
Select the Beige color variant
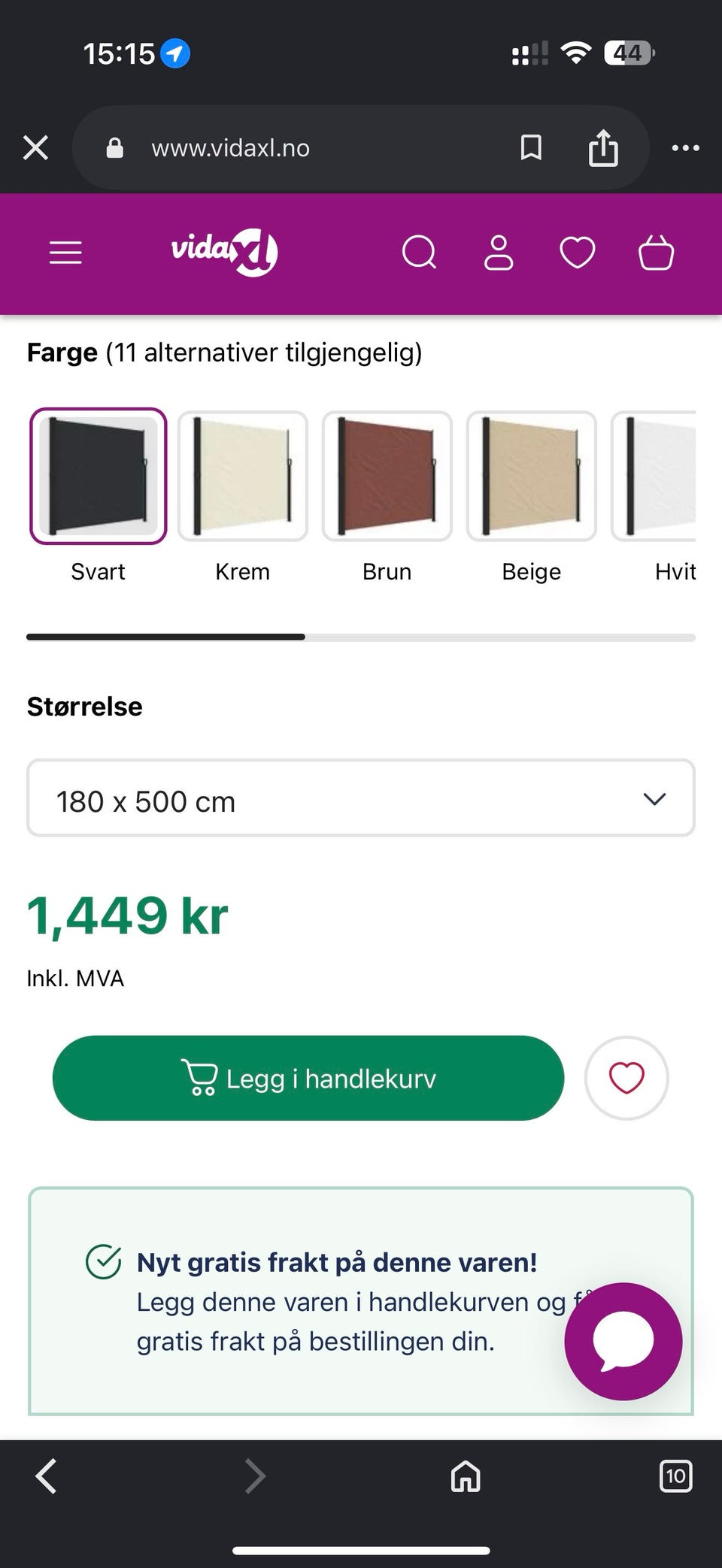click(x=531, y=476)
